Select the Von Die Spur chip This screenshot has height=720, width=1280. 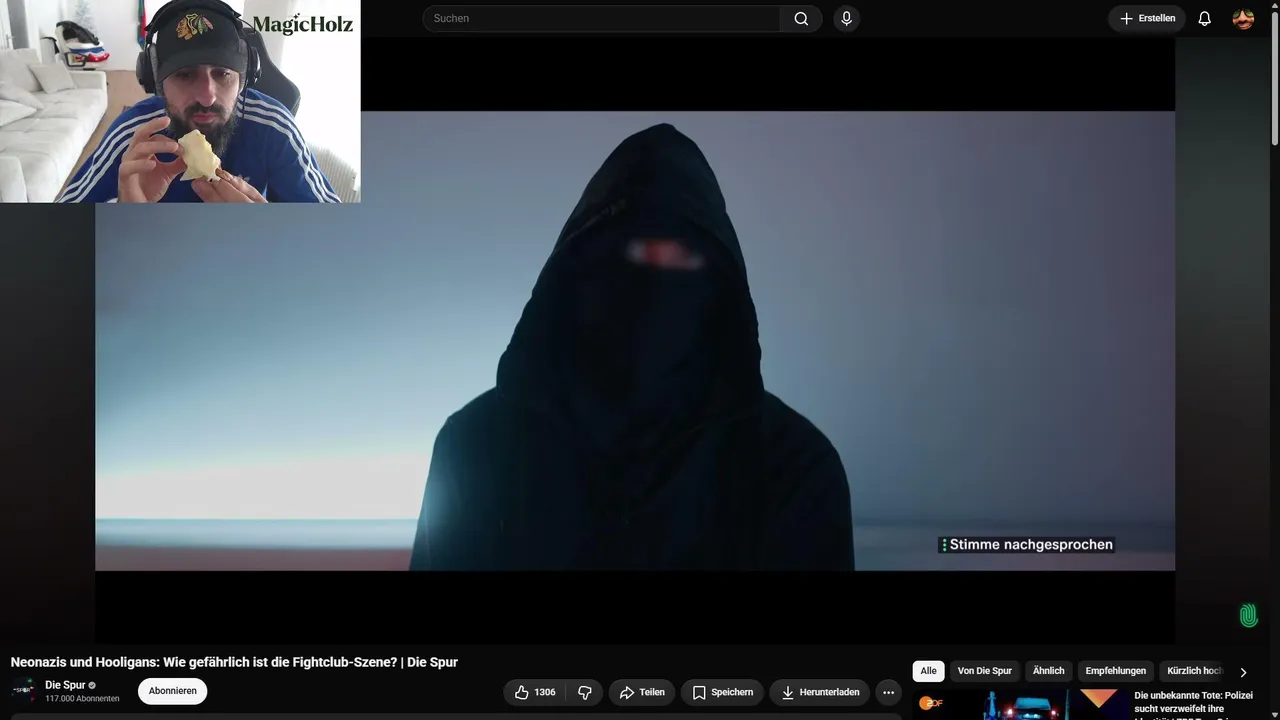985,671
